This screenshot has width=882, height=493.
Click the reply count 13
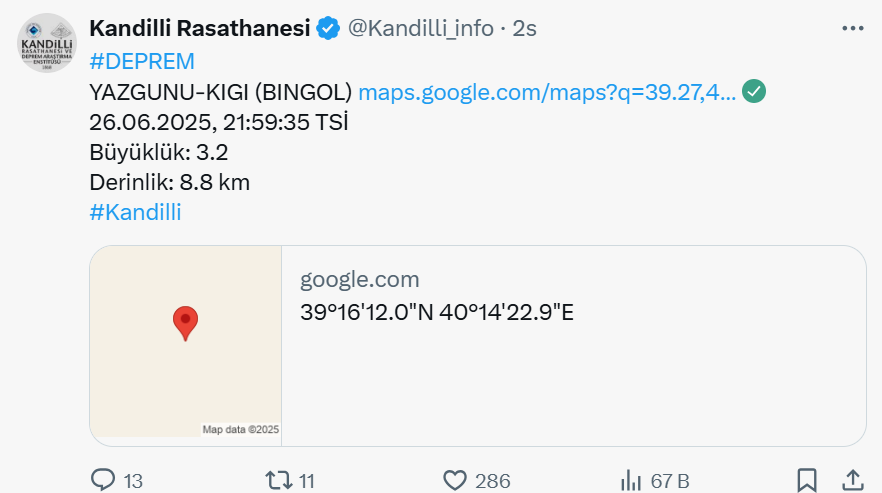[x=133, y=481]
